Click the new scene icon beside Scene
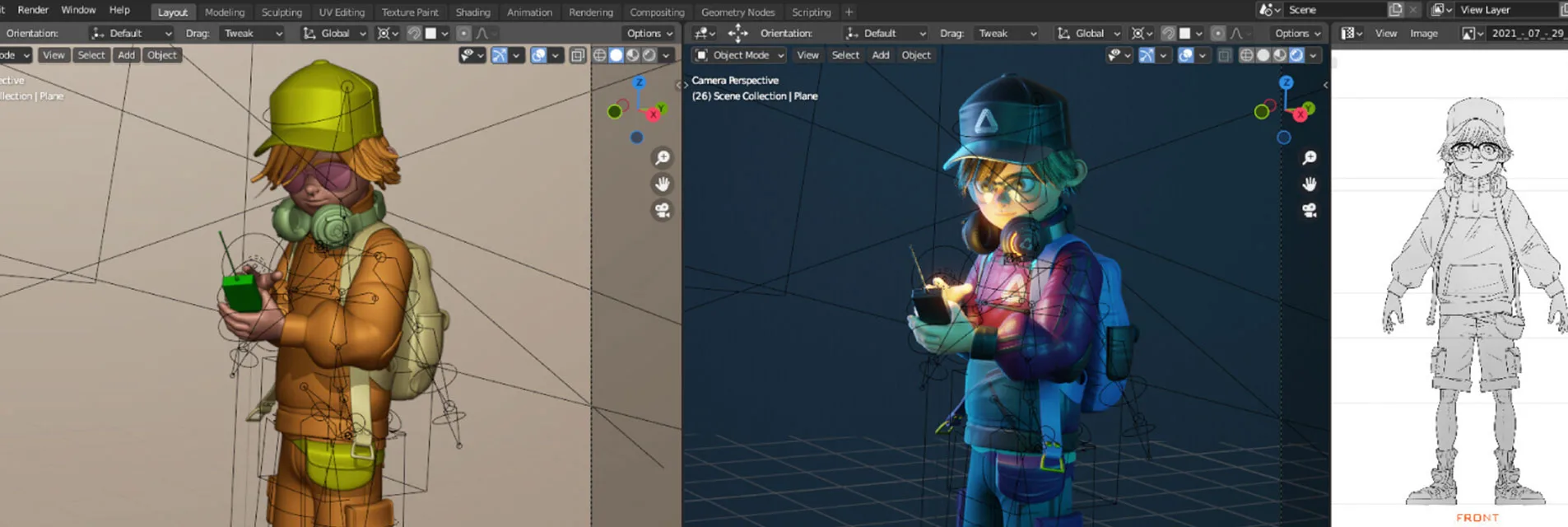Viewport: 1568px width, 527px height. pos(1395,10)
